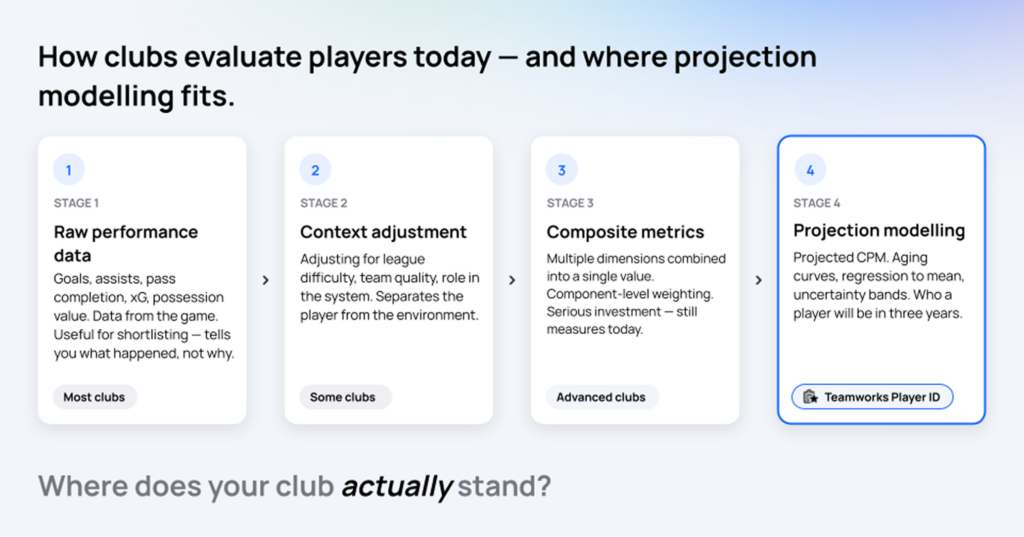The width and height of the screenshot is (1024, 537).
Task: Select the Advanced clubs tag
Action: [x=602, y=397]
